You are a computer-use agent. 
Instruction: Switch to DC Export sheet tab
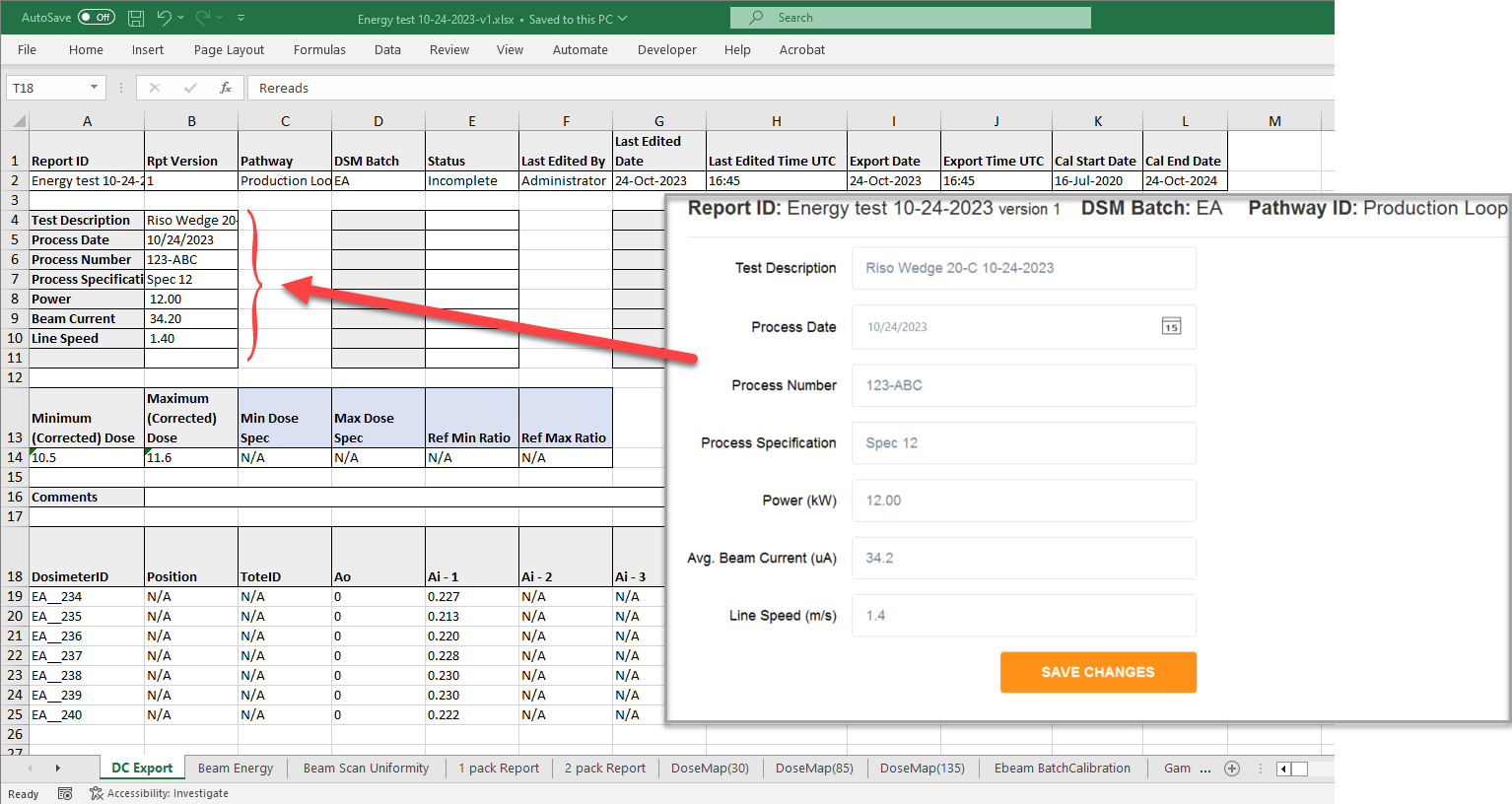click(x=142, y=769)
